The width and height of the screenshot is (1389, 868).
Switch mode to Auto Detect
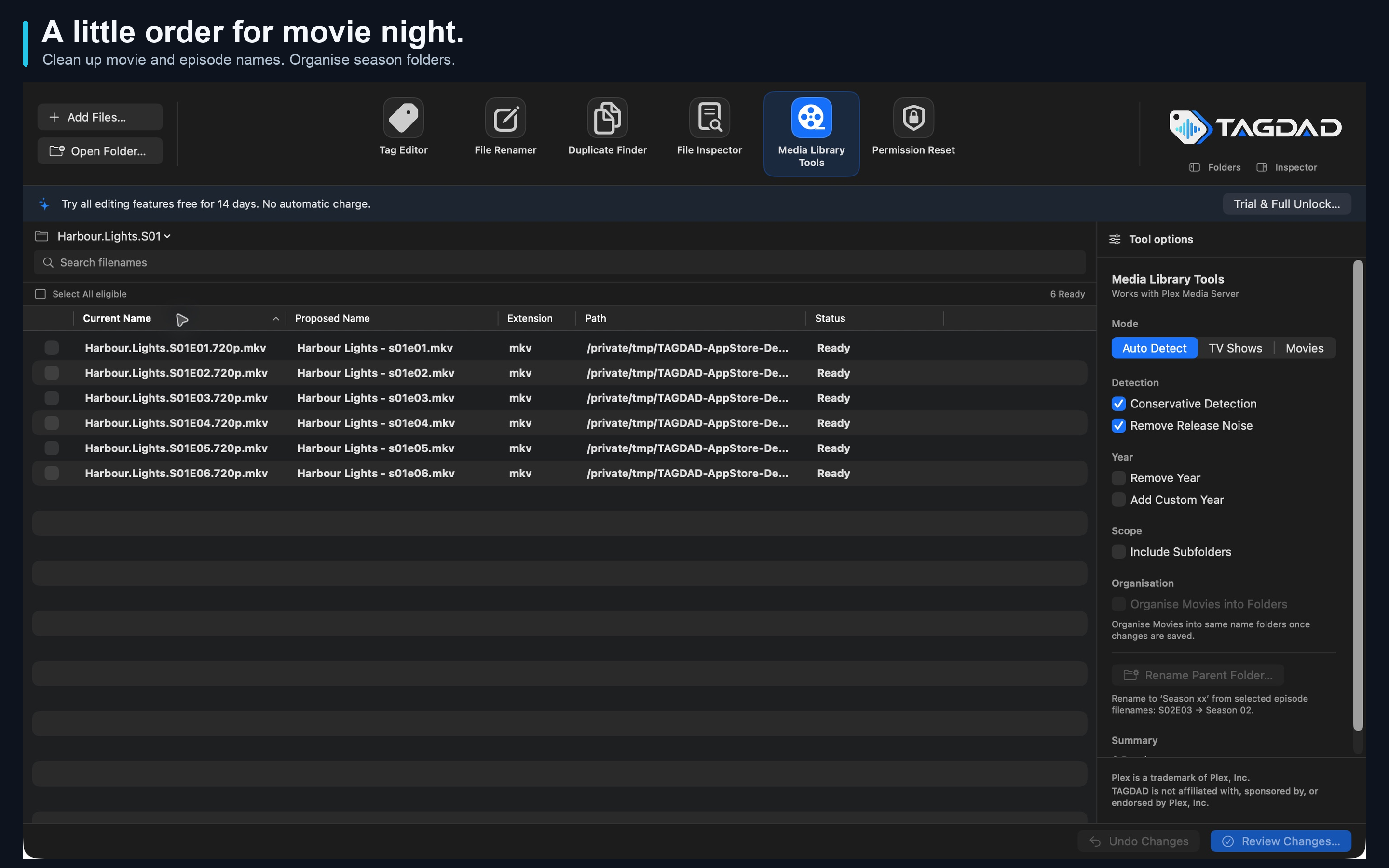click(x=1154, y=348)
